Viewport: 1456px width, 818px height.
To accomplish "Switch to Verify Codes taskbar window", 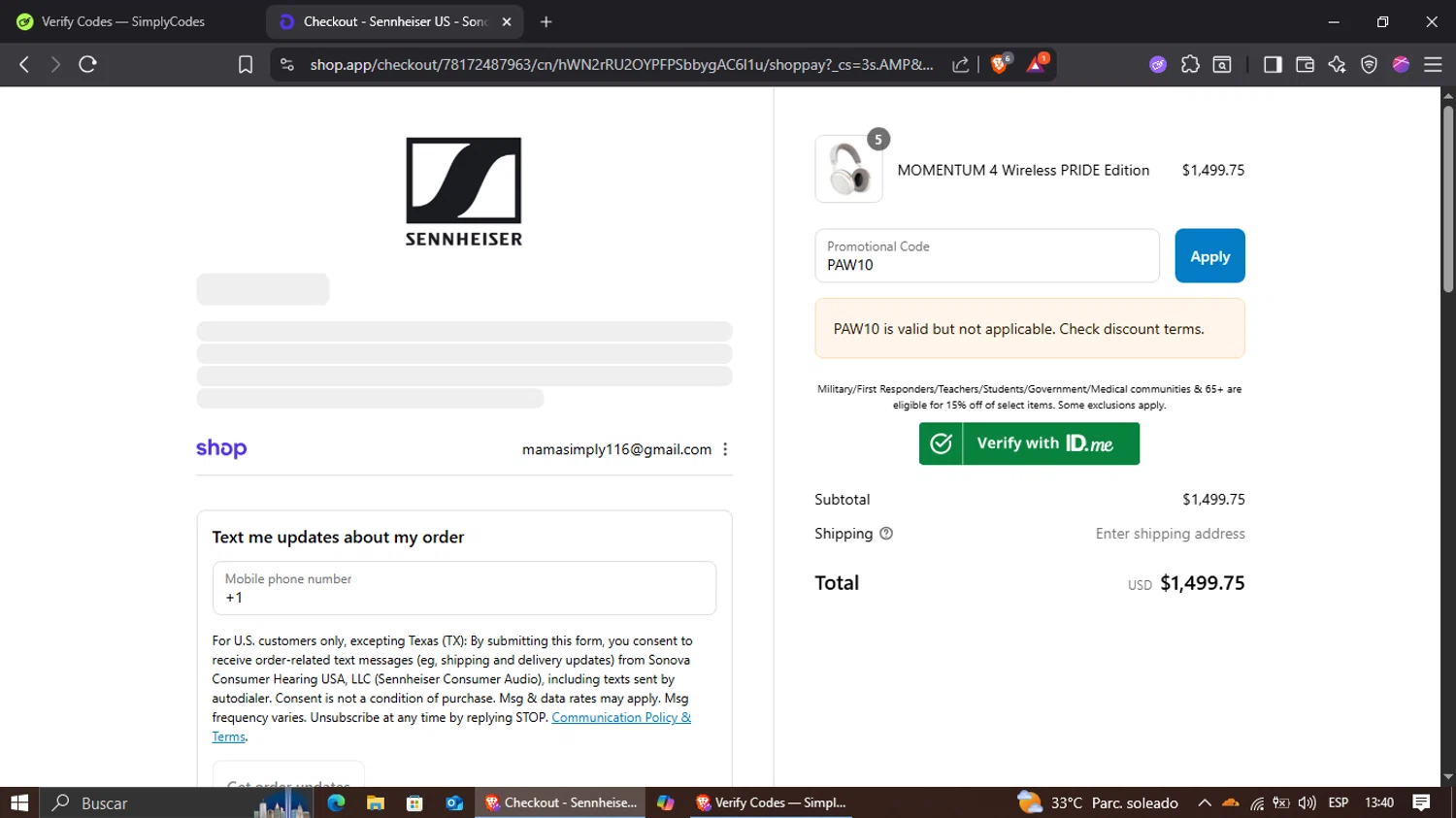I will 772,802.
